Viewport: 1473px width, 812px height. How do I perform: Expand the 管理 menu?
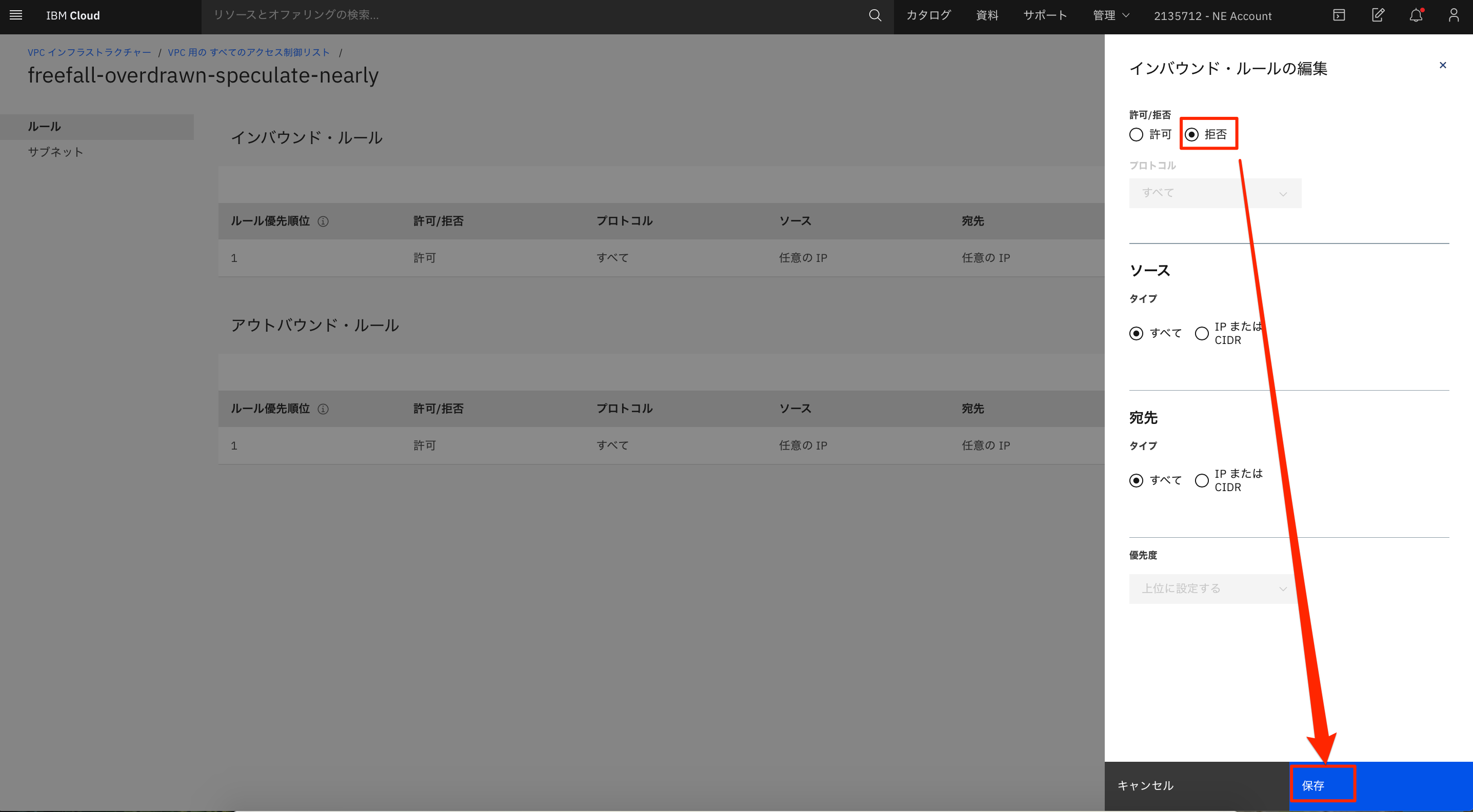pos(1110,15)
